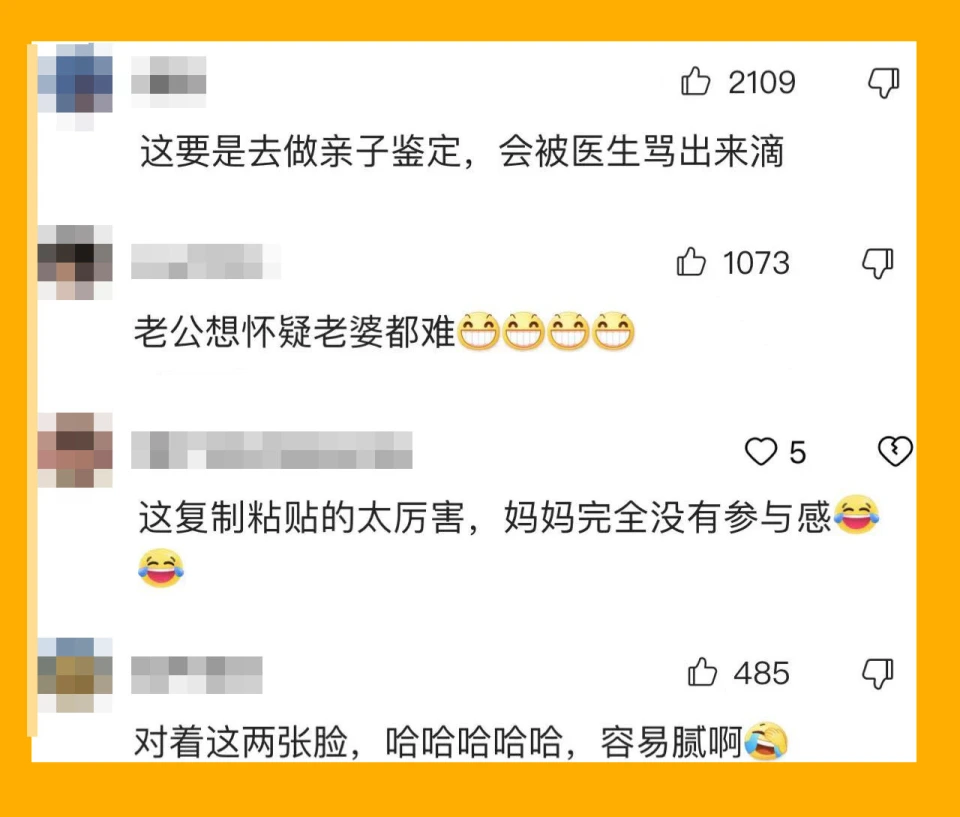Dislike the comment about 亲子鉴定
Viewport: 960px width, 817px height.
click(x=883, y=82)
